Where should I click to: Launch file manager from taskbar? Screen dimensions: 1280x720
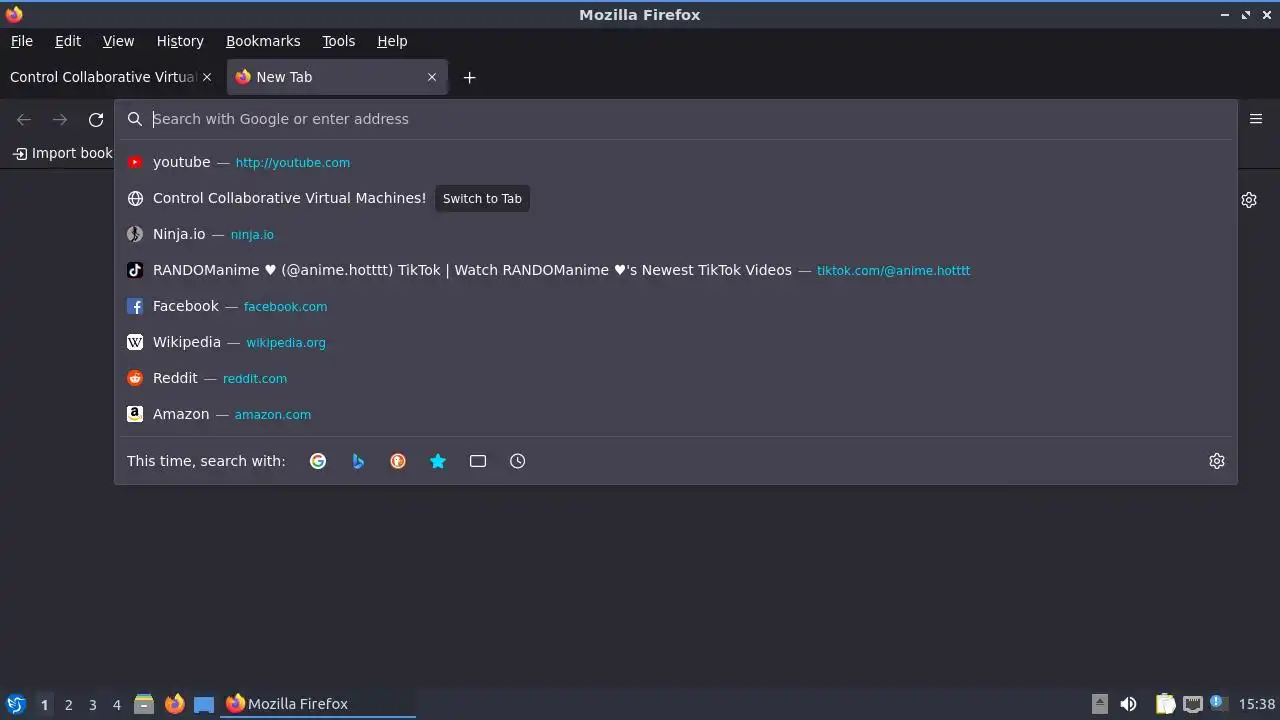point(144,704)
